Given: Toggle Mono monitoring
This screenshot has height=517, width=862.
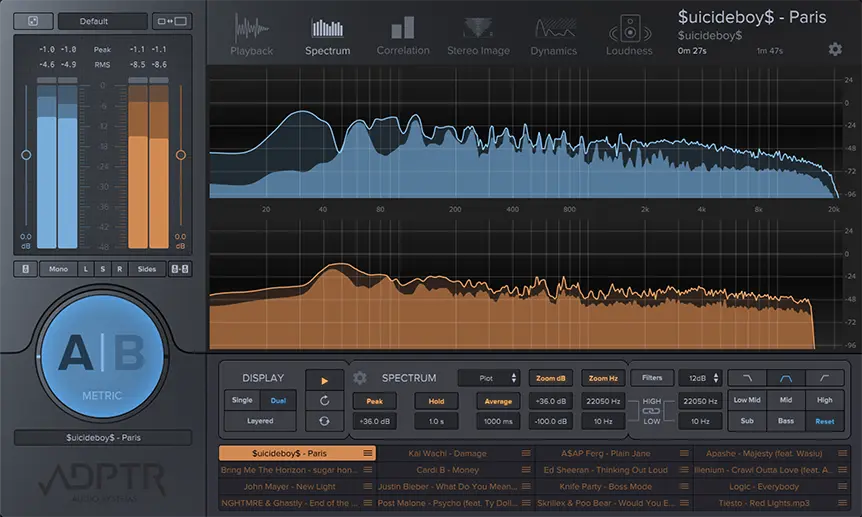Looking at the screenshot, I should [x=58, y=269].
